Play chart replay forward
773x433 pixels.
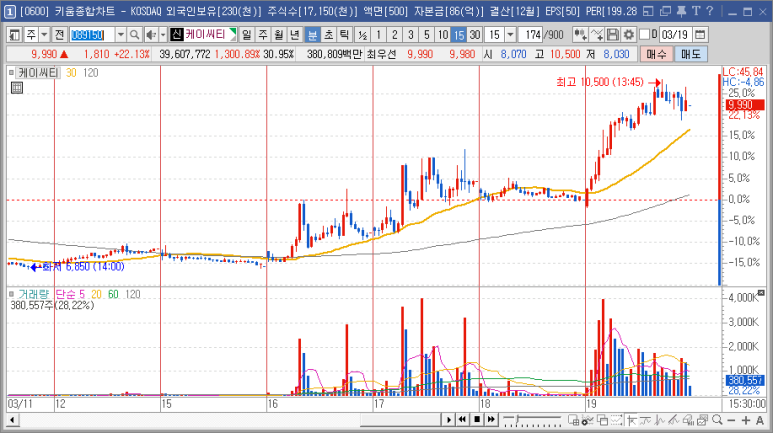pos(448,420)
